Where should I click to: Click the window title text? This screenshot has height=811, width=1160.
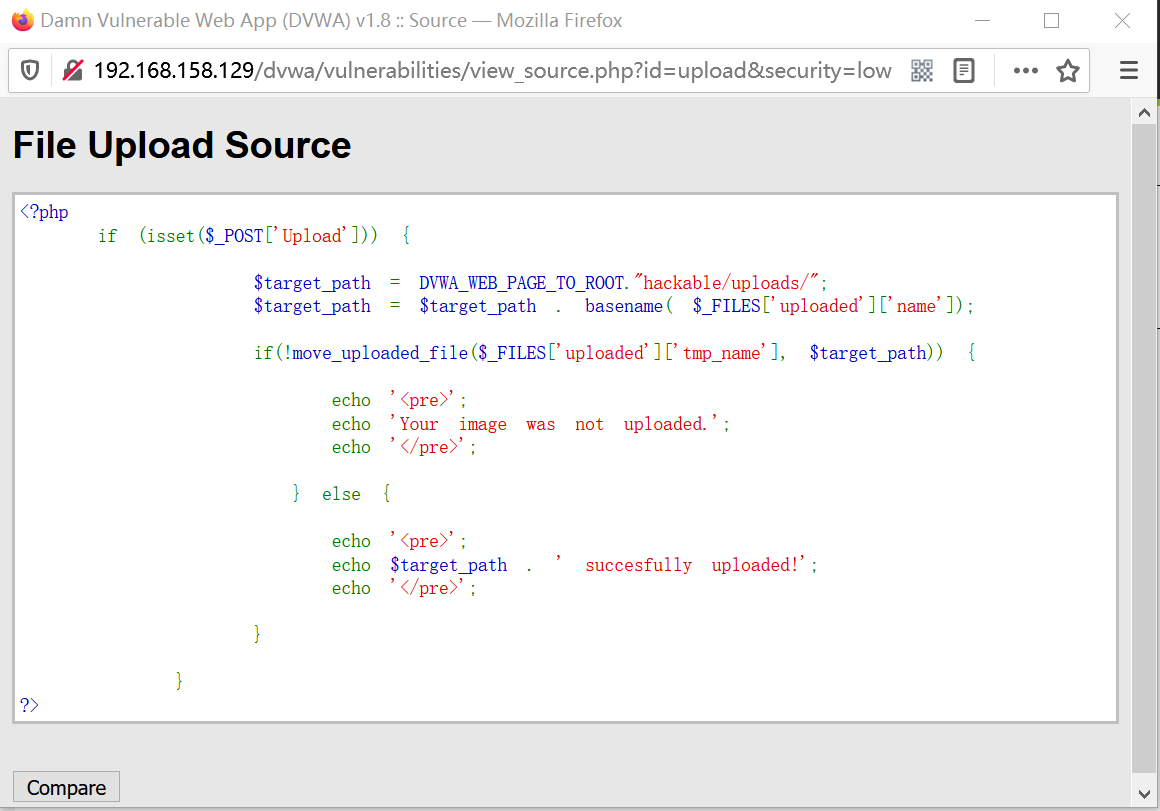331,21
